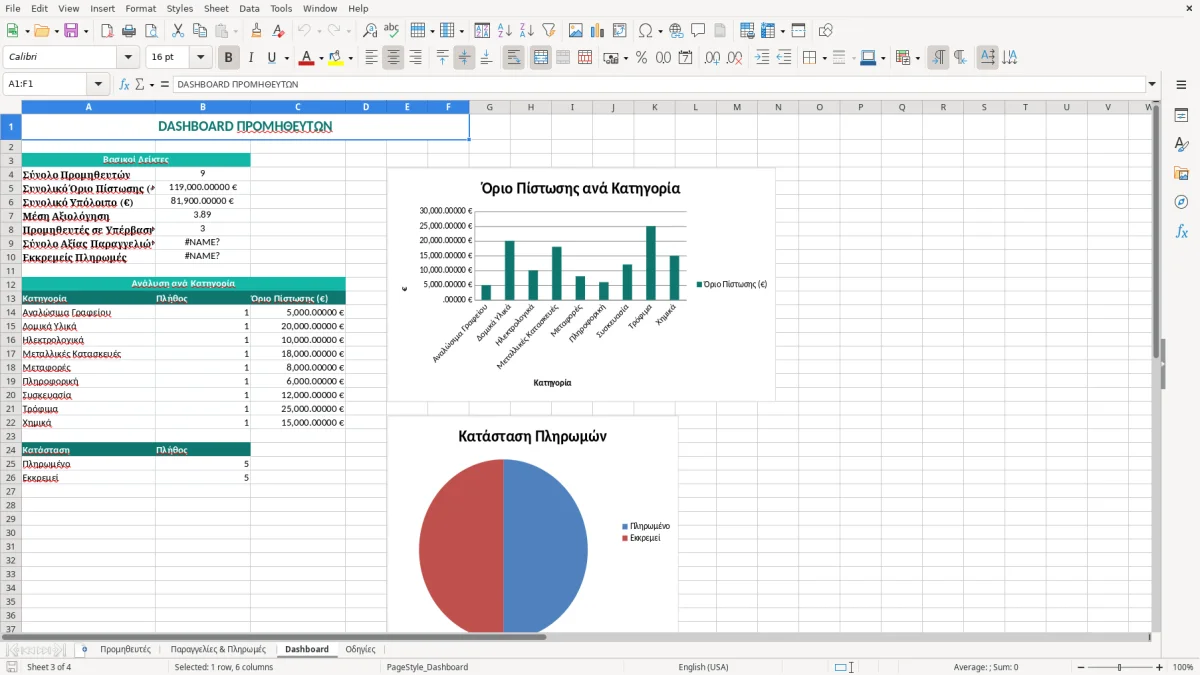Click Clear Direct Formatting icon

click(x=279, y=31)
